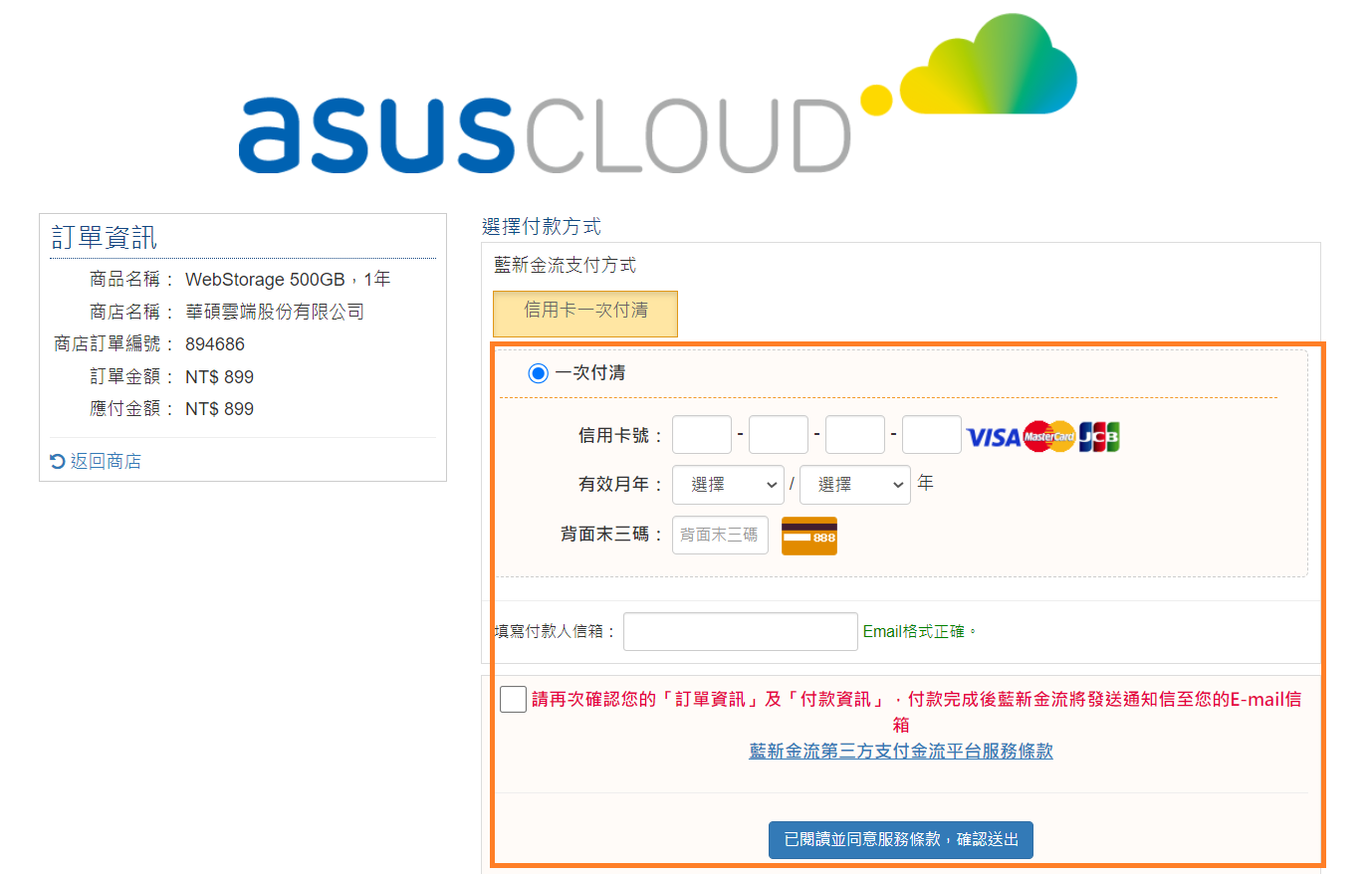Image resolution: width=1372 pixels, height=874 pixels.
Task: Check the order confirmation checkbox
Action: [x=513, y=699]
